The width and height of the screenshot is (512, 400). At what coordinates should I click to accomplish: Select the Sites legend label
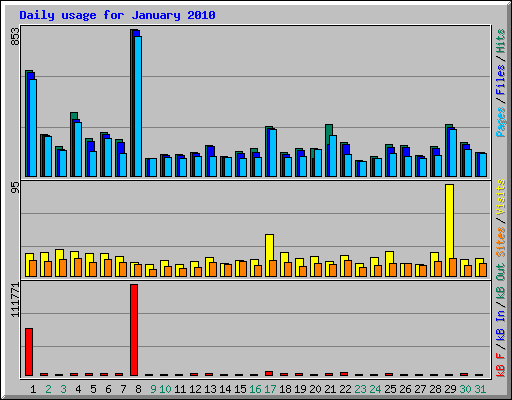[x=501, y=241]
